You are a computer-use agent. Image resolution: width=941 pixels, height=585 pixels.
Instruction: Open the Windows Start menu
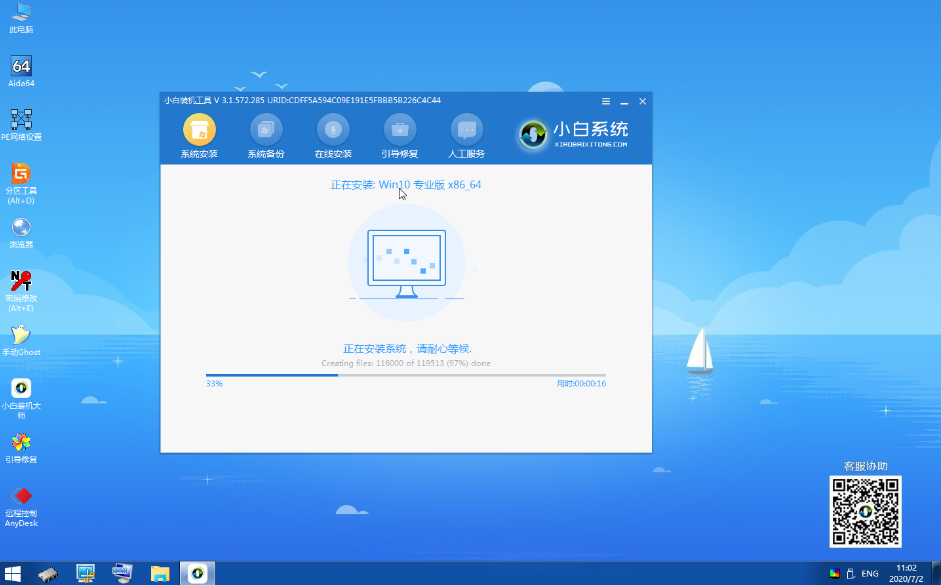12,573
